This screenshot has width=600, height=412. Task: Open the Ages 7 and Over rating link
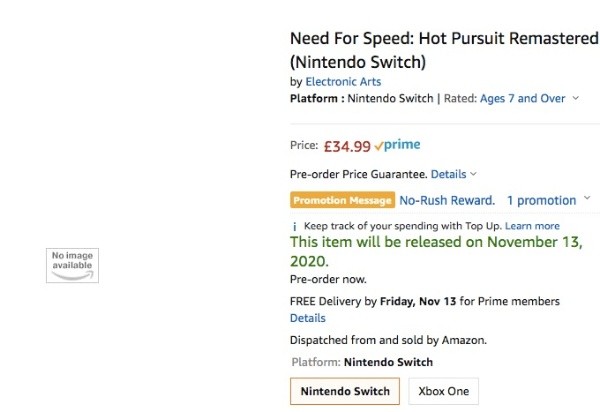(523, 98)
